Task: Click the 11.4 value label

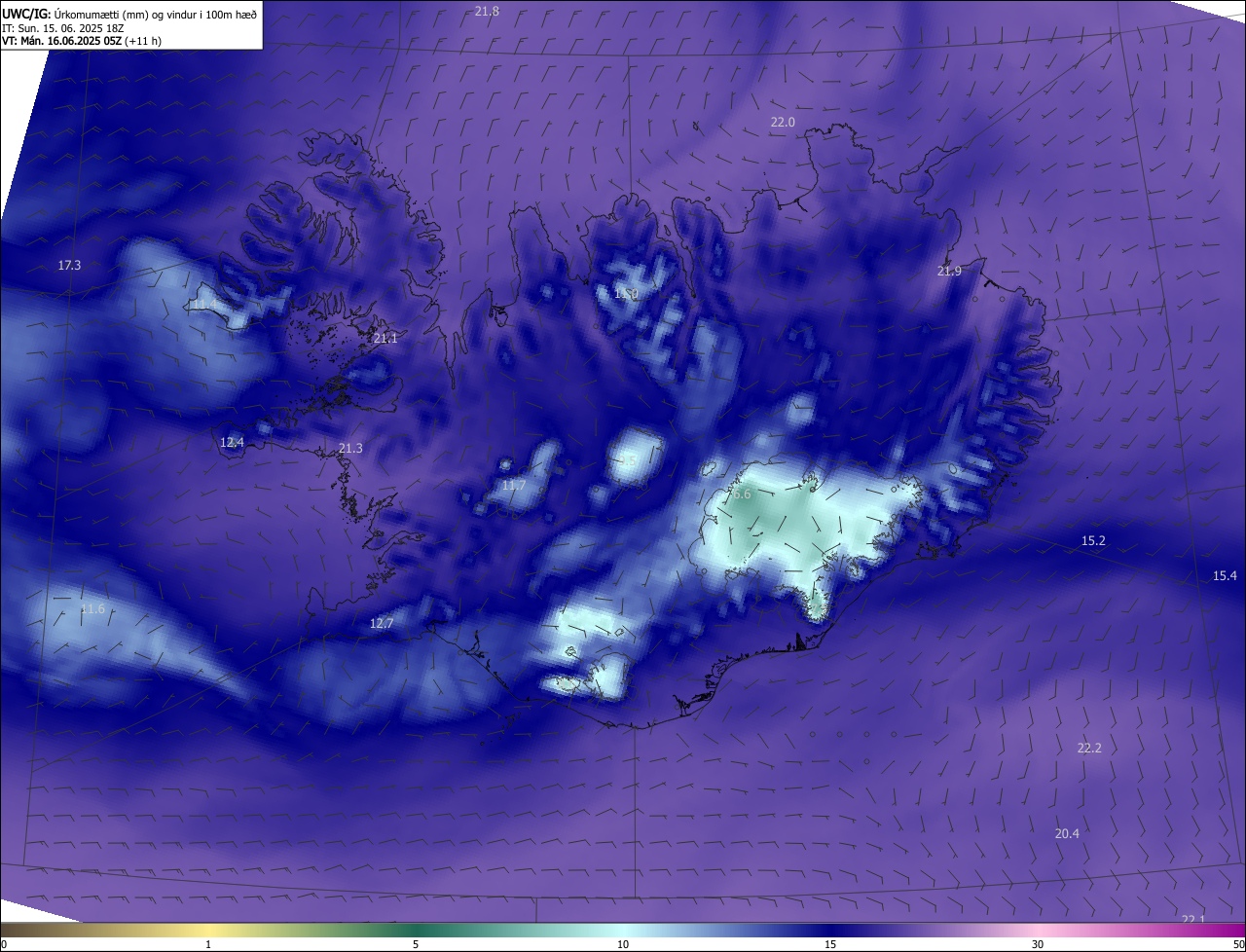Action: [x=203, y=305]
